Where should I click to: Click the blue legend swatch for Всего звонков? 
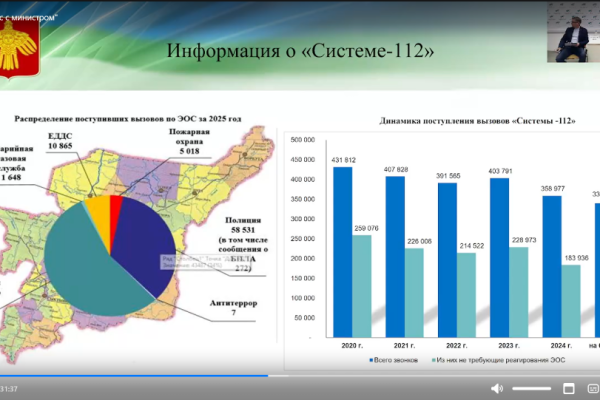click(x=371, y=360)
